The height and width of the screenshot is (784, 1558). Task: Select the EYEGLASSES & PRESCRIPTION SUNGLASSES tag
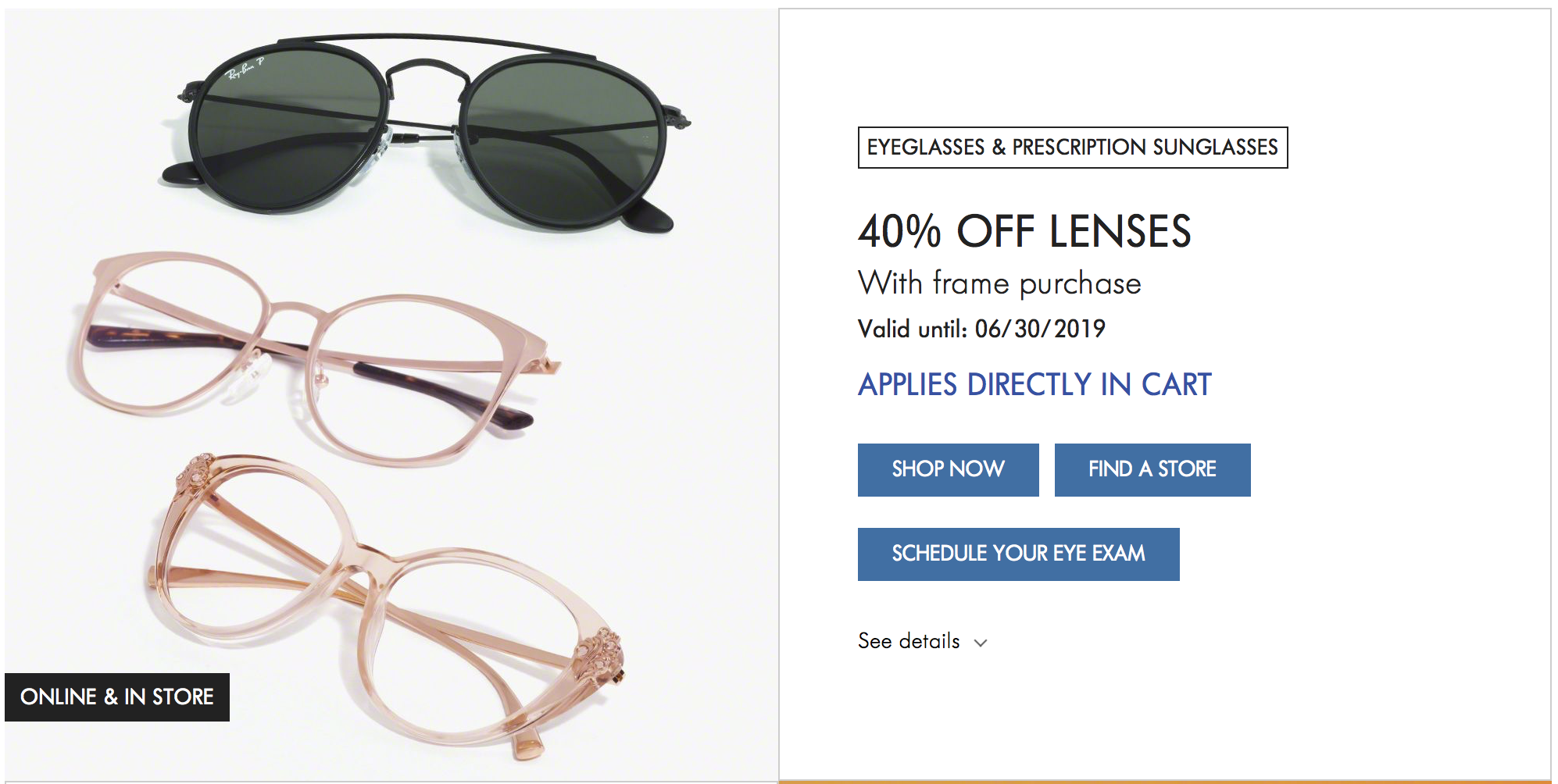coord(1072,148)
